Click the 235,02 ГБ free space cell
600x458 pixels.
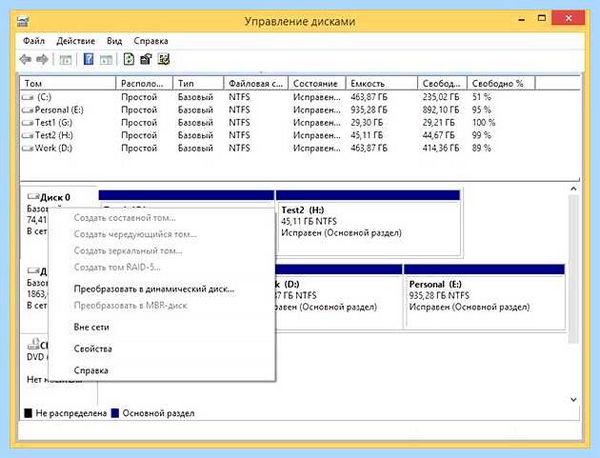click(x=441, y=98)
